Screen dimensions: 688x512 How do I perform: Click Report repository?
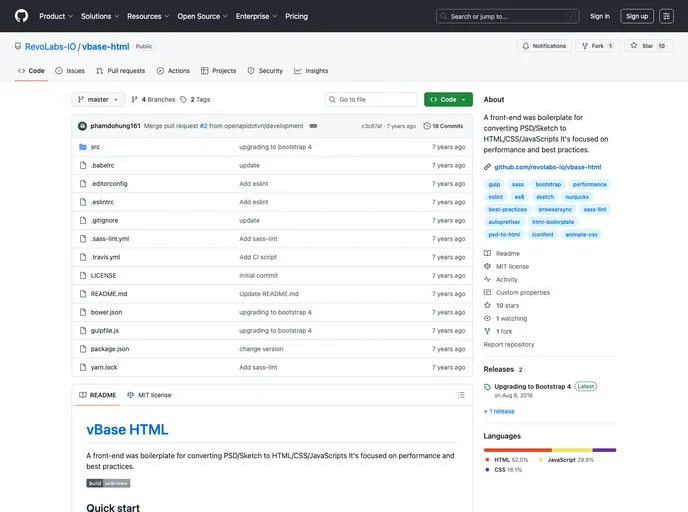point(509,344)
